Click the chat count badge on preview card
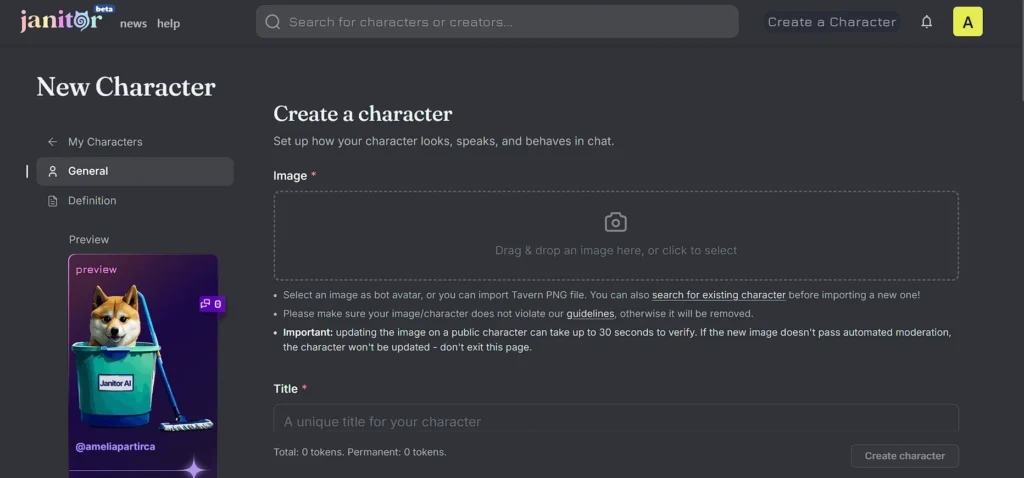The height and width of the screenshot is (478, 1024). click(212, 304)
